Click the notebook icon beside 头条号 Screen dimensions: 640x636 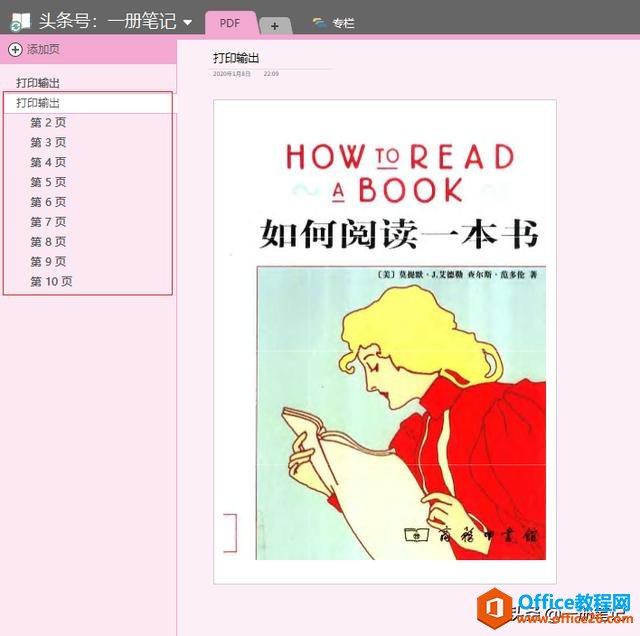click(20, 21)
